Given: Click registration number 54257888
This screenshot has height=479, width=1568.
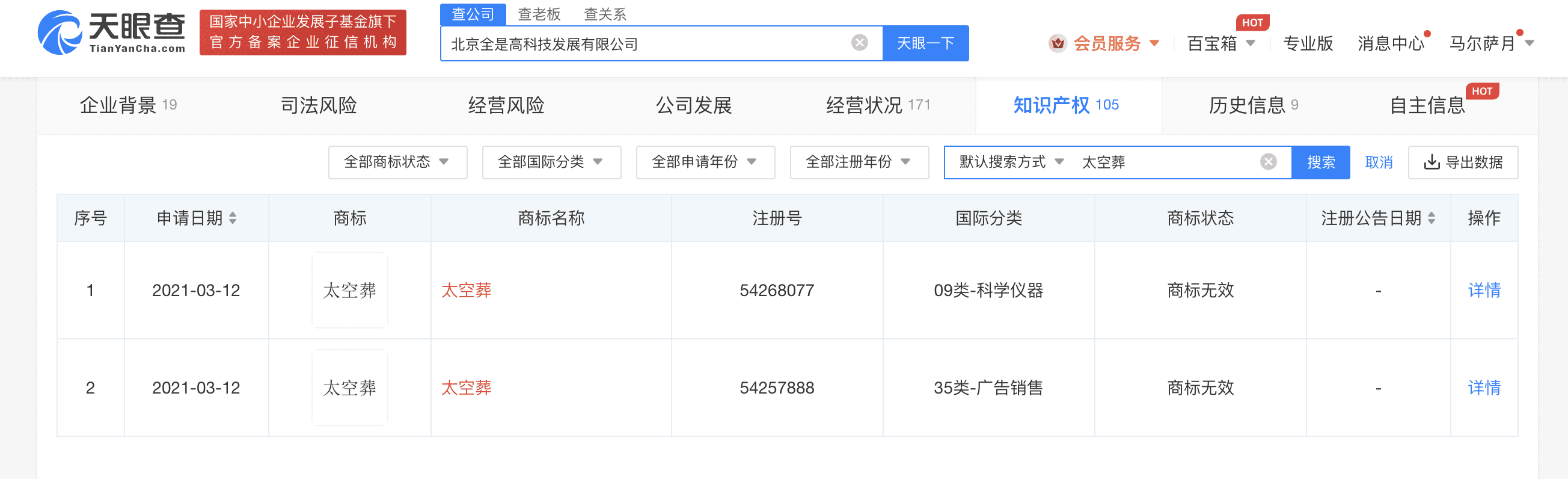Looking at the screenshot, I should click(x=777, y=388).
